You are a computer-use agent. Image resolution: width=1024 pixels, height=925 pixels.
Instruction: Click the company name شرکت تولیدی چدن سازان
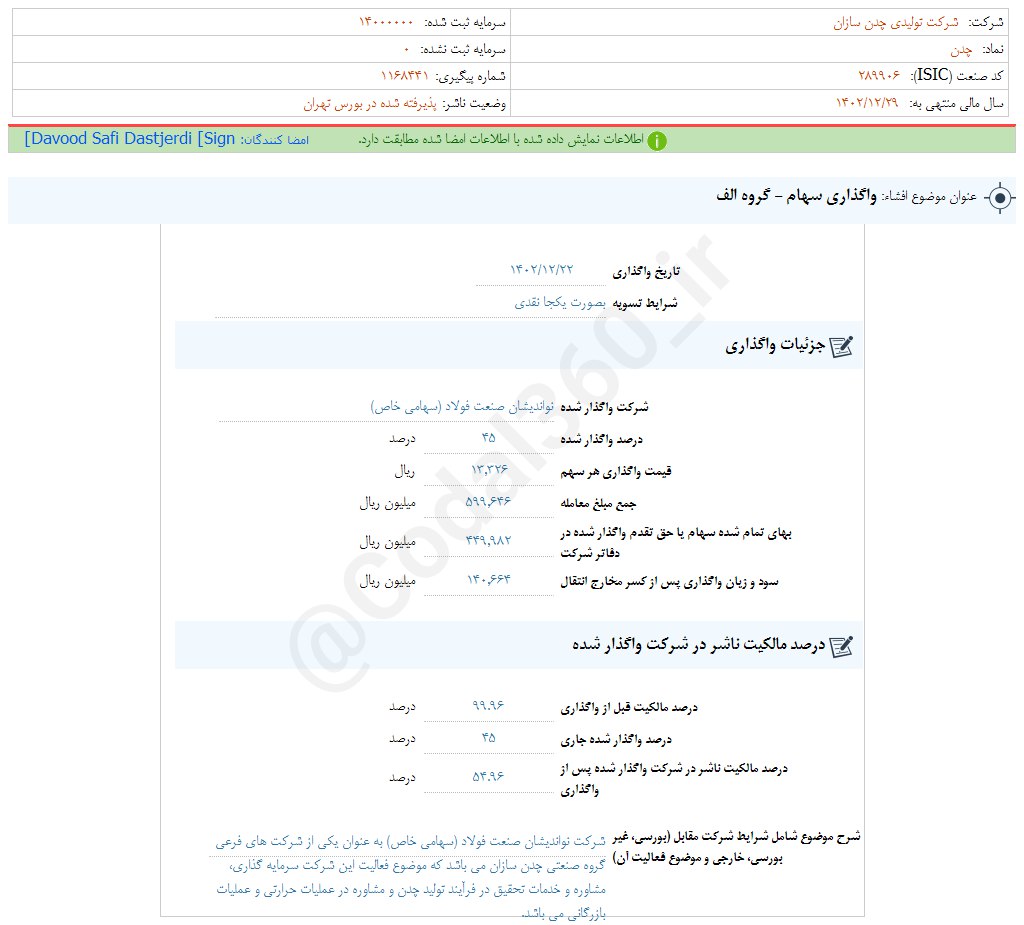(896, 23)
